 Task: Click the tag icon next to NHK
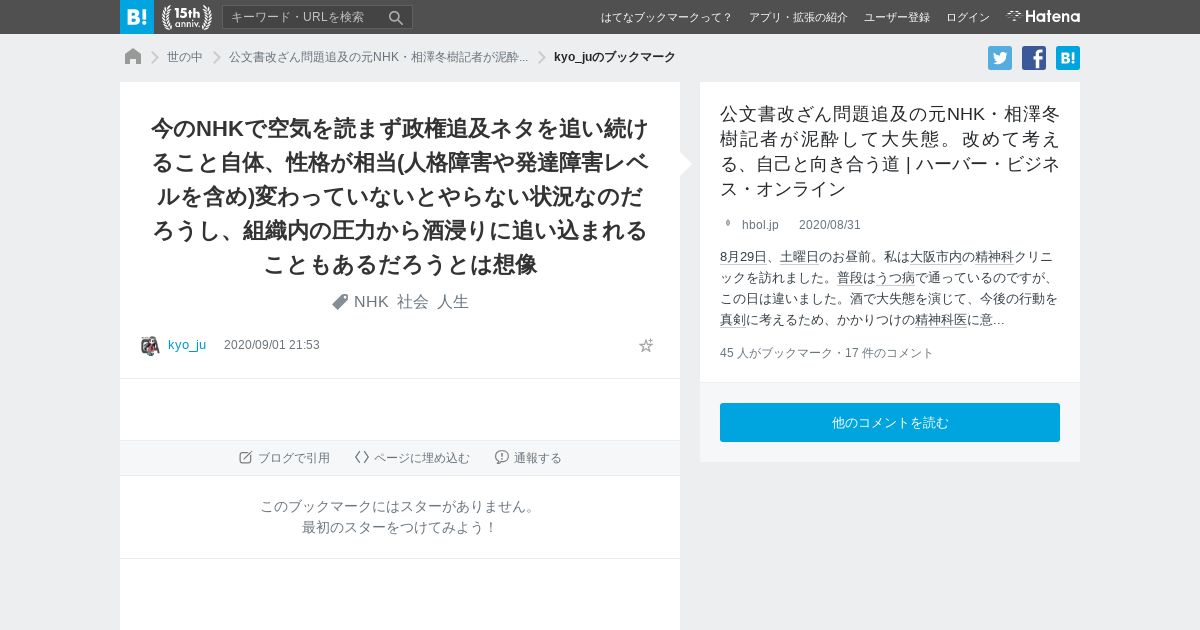coord(340,301)
